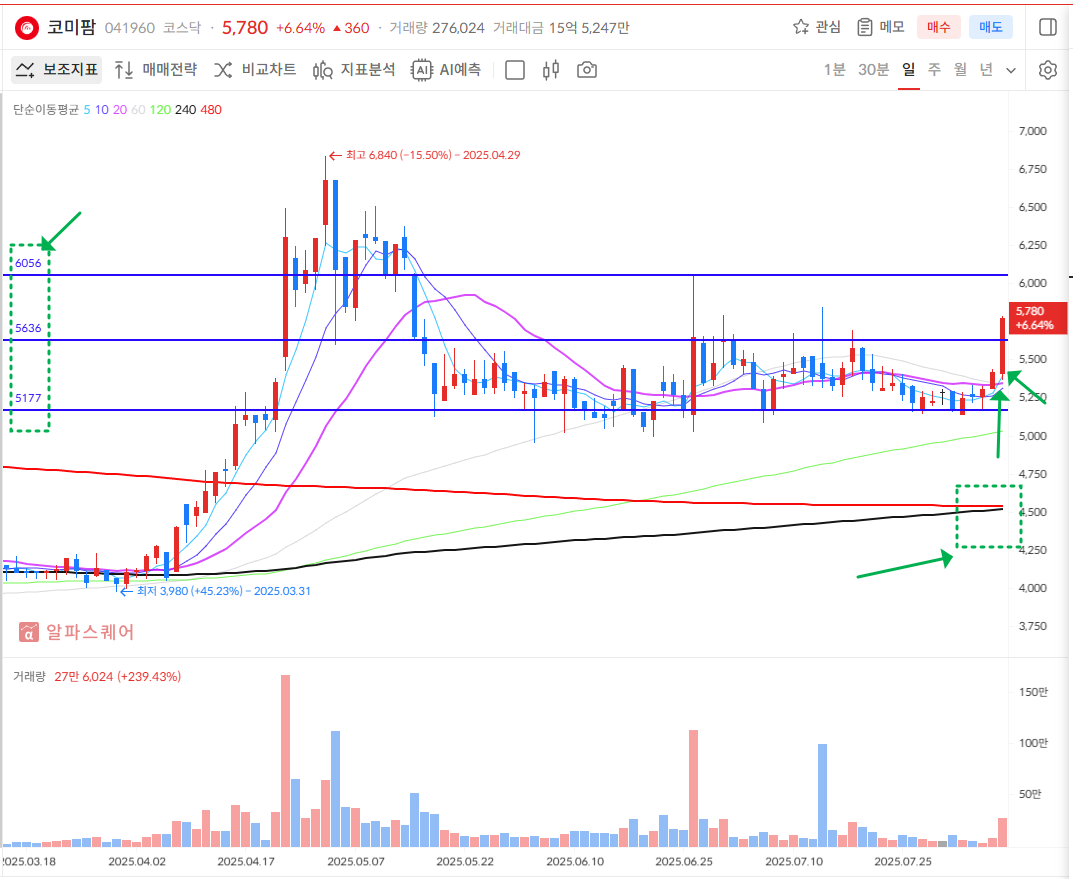Click the 코미팜 stock name text
Viewport: 1073px width, 879px height.
click(x=71, y=27)
